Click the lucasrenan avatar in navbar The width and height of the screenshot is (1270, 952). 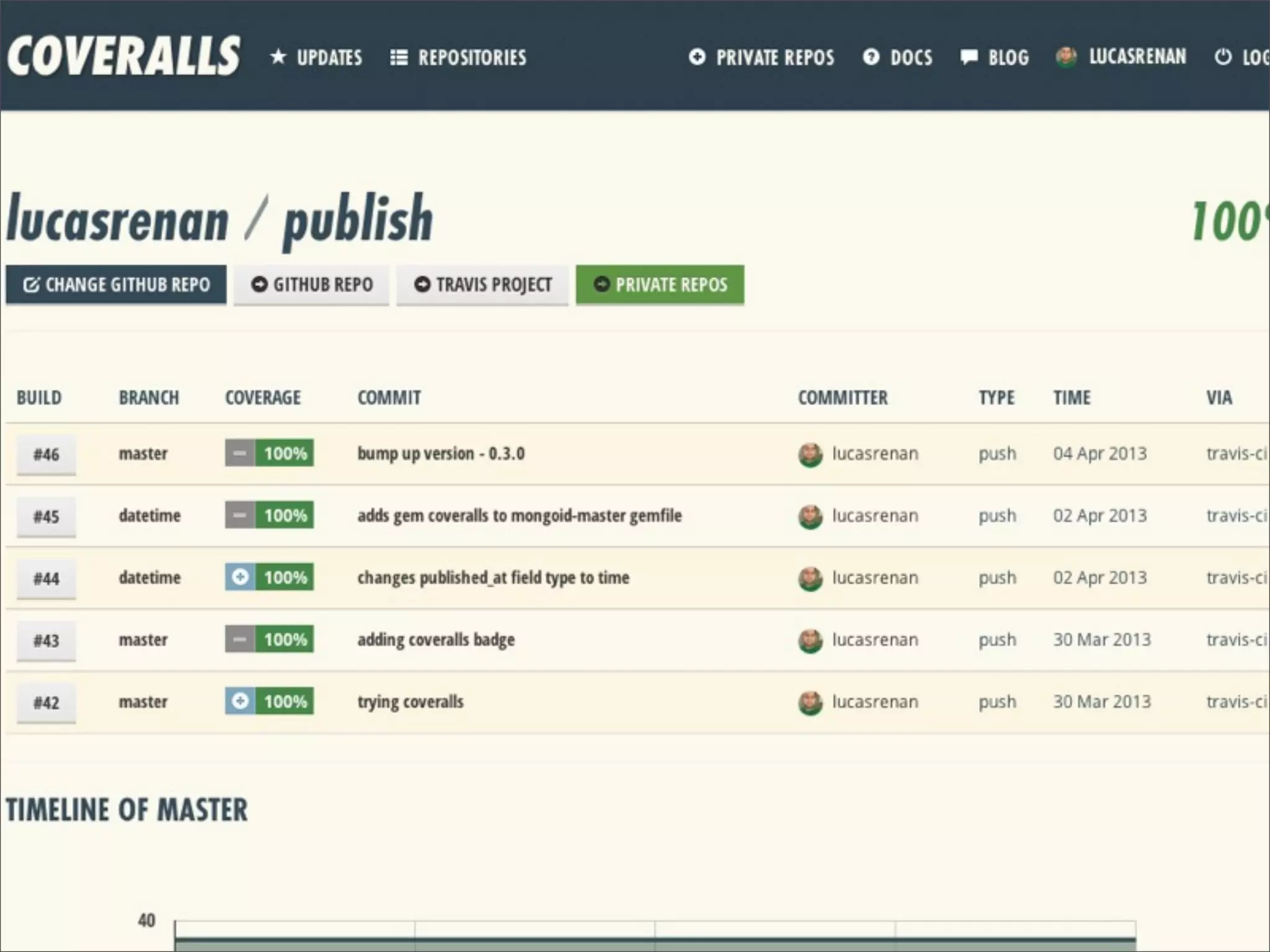pos(1066,57)
